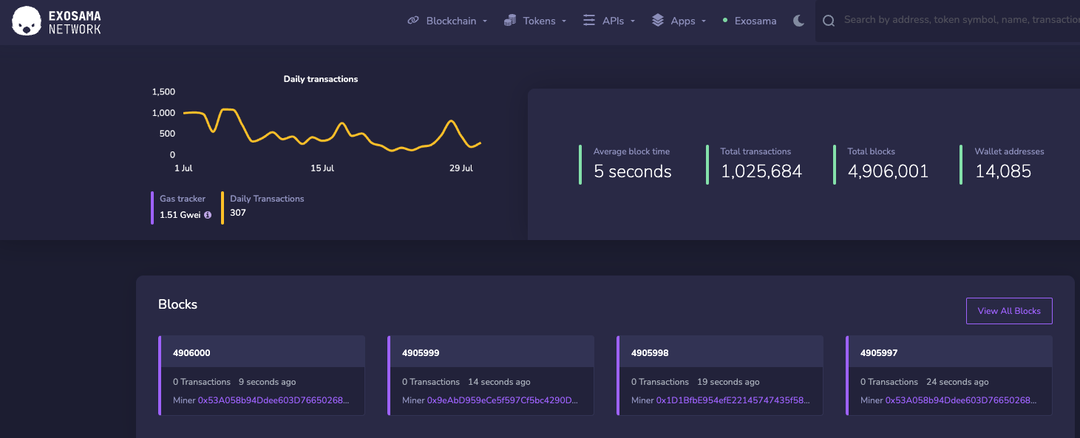This screenshot has width=1080, height=438.
Task: Toggle dark mode with the moon icon
Action: [x=798, y=21]
